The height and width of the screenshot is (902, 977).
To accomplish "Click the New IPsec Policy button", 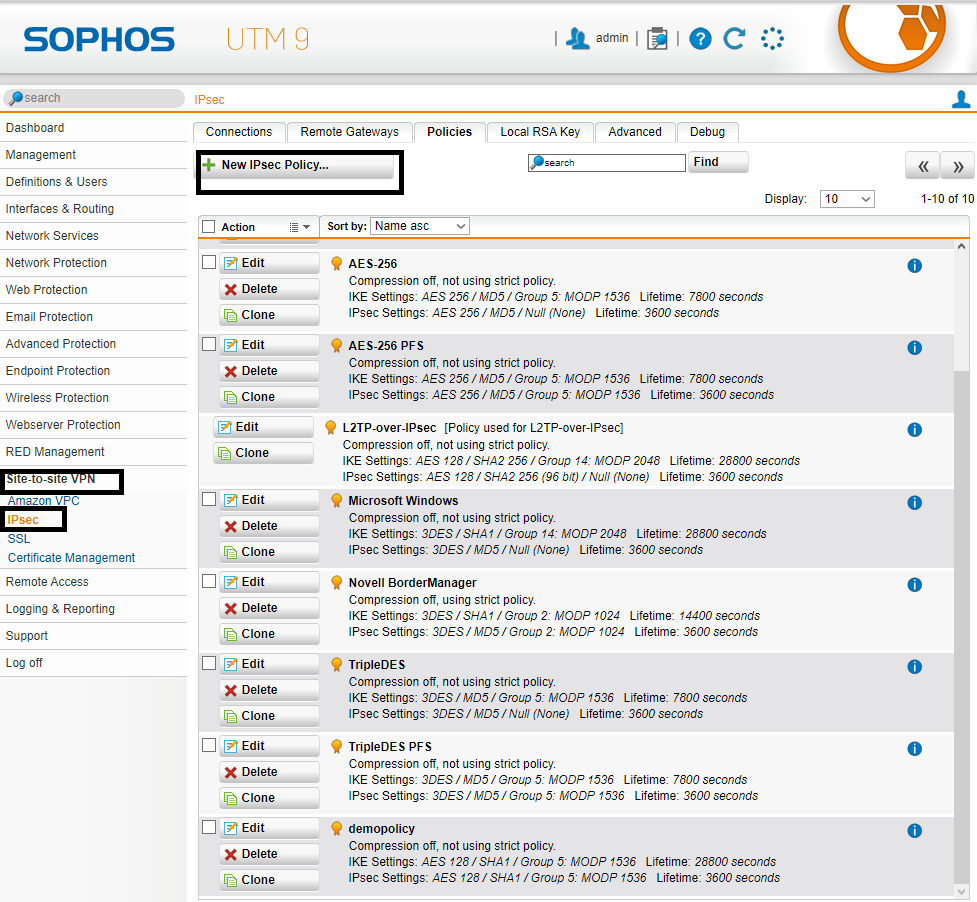I will click(297, 165).
